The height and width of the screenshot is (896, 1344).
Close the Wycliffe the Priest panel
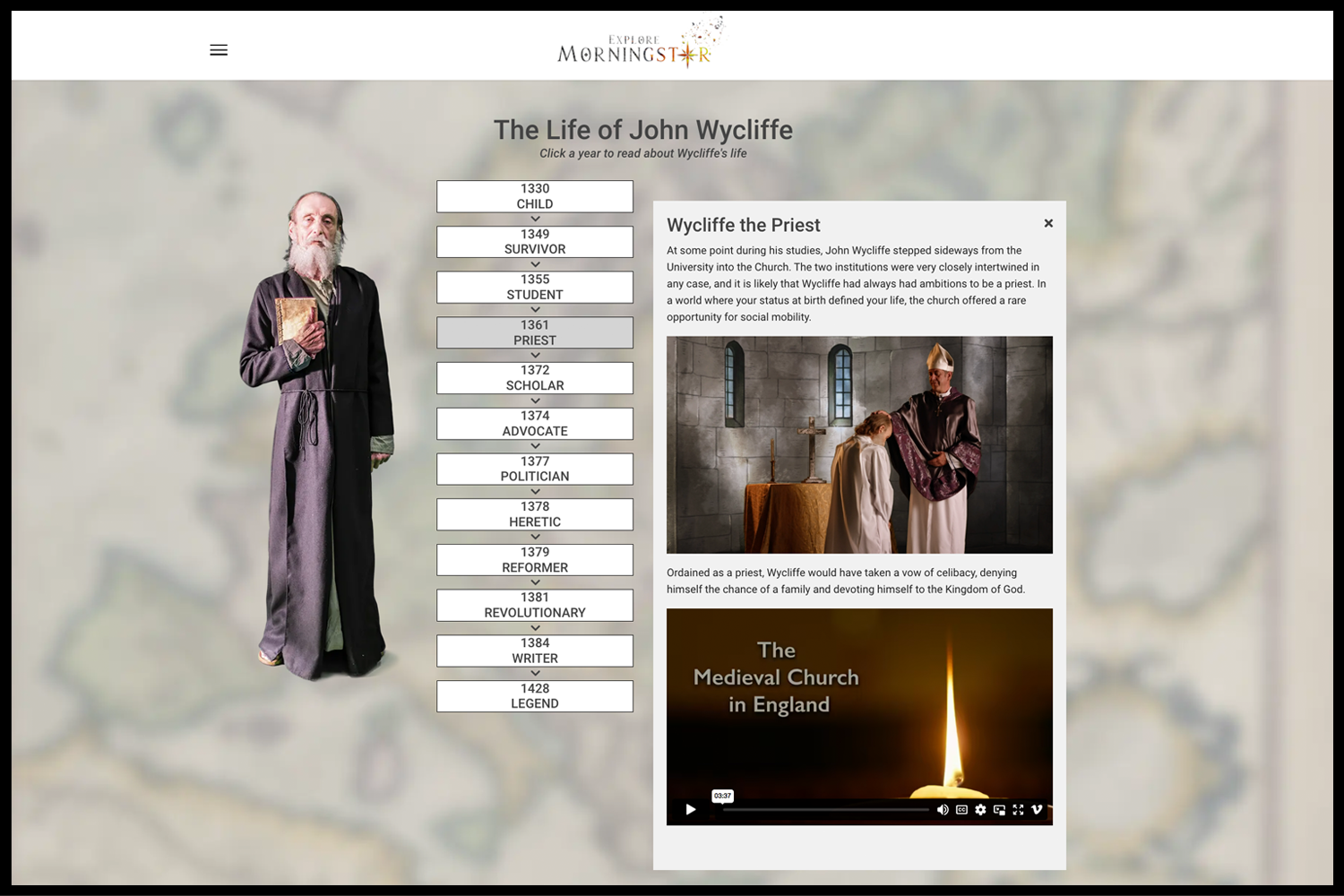coord(1048,223)
